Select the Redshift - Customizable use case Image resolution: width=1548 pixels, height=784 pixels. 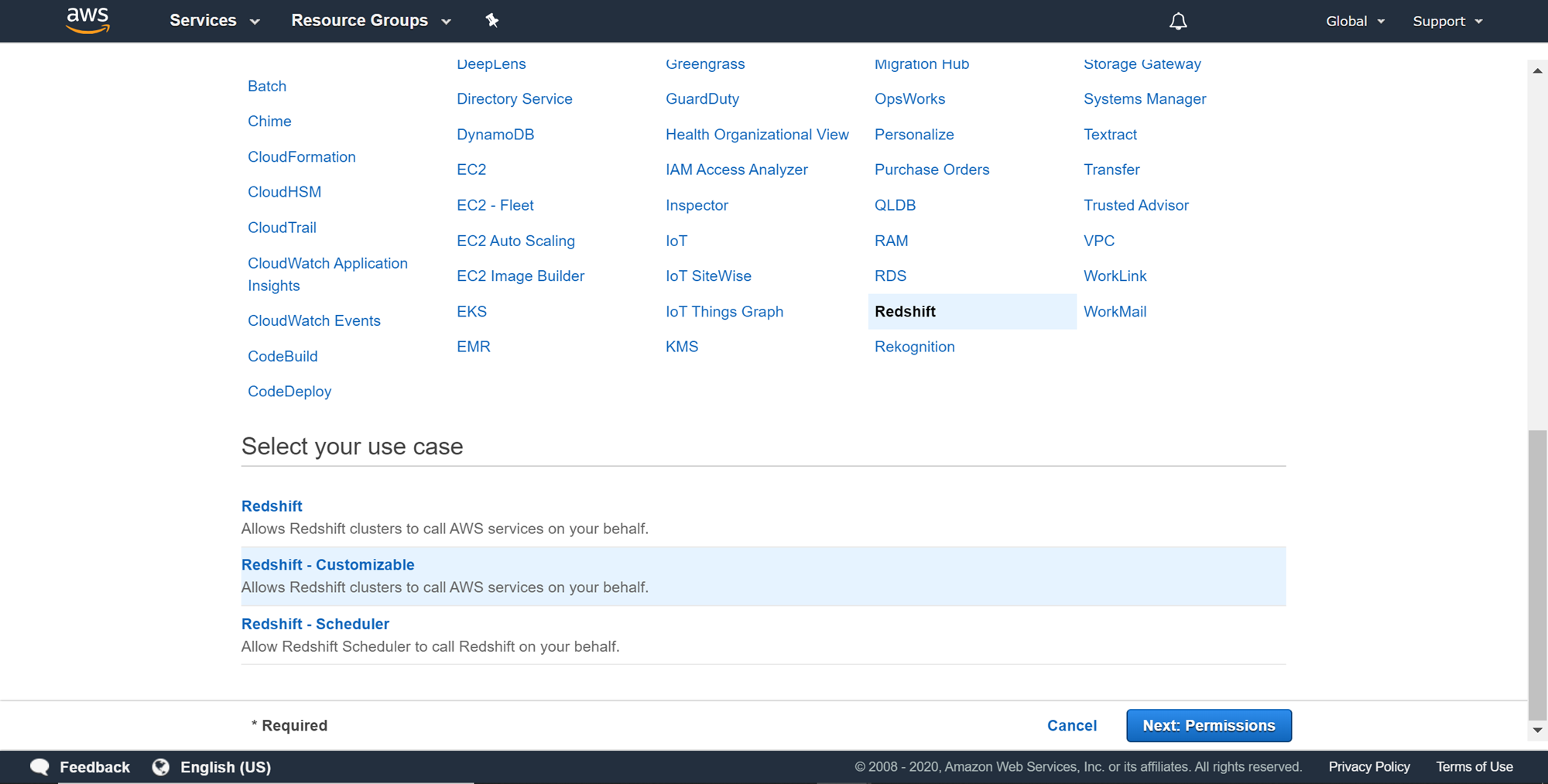coord(328,565)
